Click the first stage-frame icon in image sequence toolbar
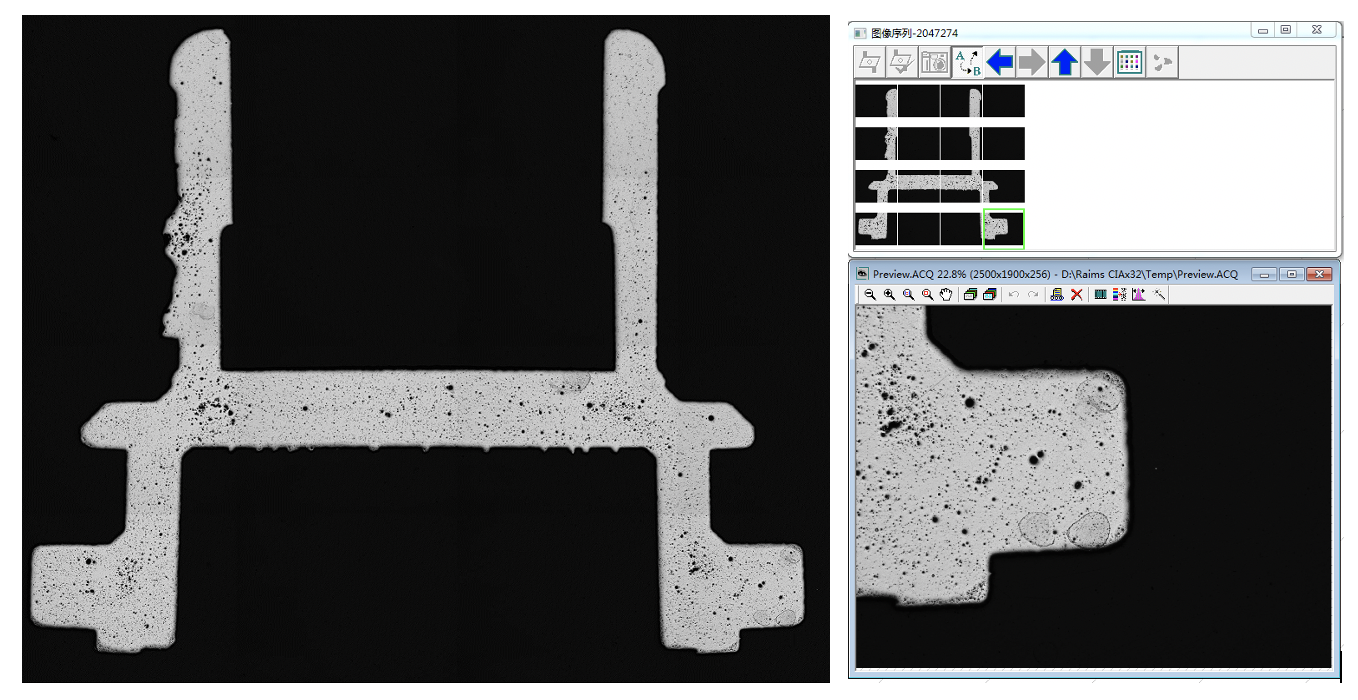This screenshot has width=1358, height=700. point(870,62)
